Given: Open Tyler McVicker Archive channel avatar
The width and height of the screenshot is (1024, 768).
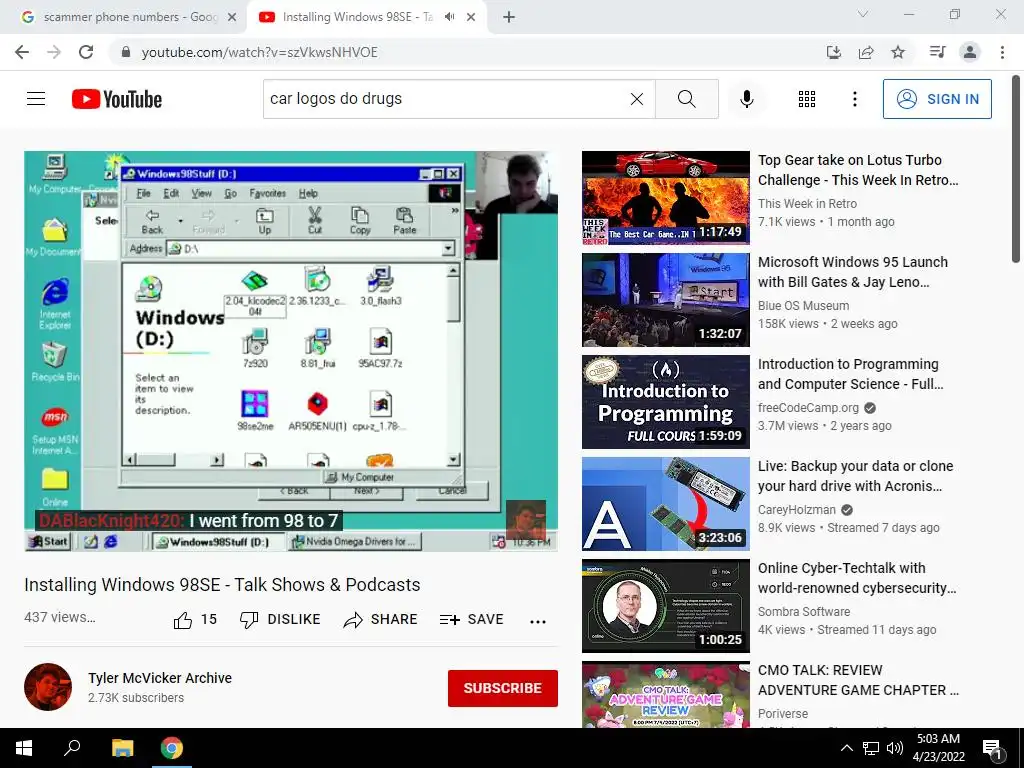Looking at the screenshot, I should 48,687.
